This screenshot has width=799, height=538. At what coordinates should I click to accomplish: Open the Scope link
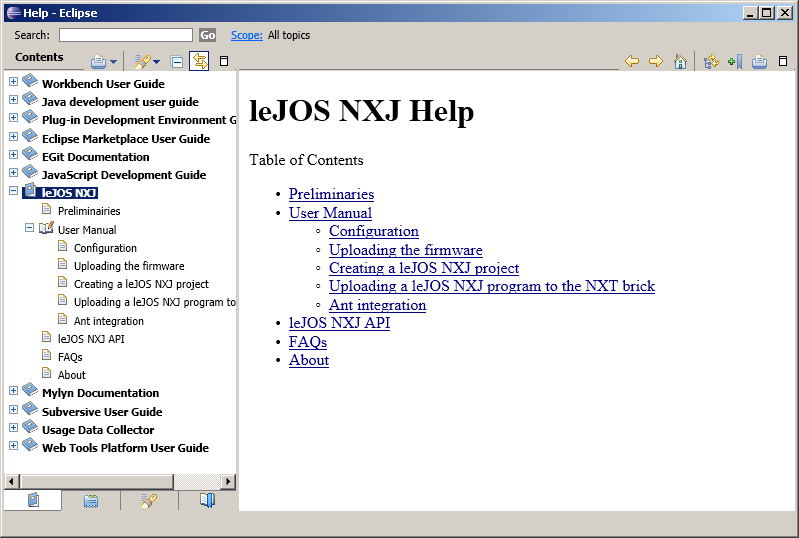click(247, 35)
